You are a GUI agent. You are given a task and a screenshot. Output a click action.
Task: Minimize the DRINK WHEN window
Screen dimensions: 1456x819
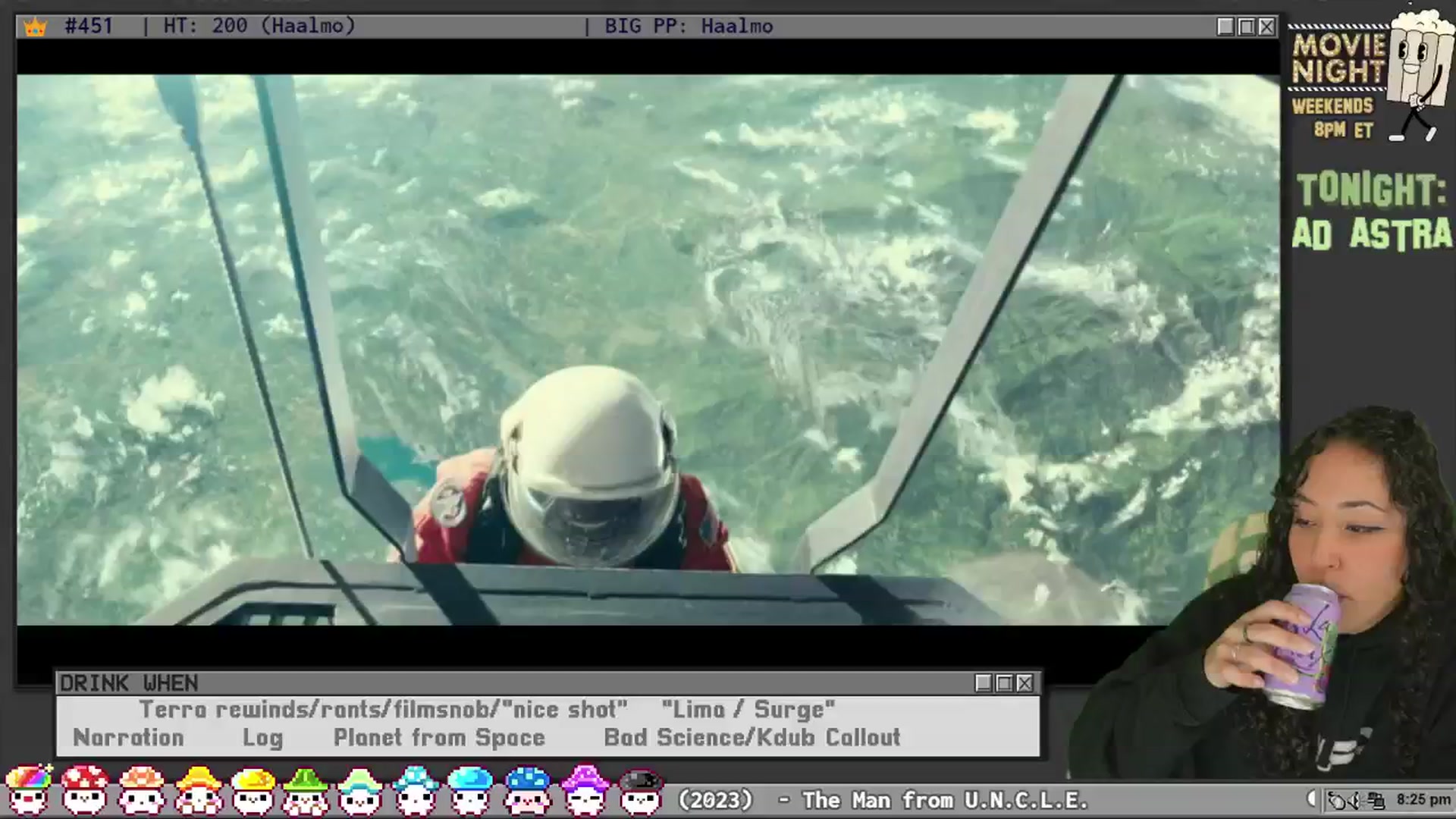[x=984, y=683]
